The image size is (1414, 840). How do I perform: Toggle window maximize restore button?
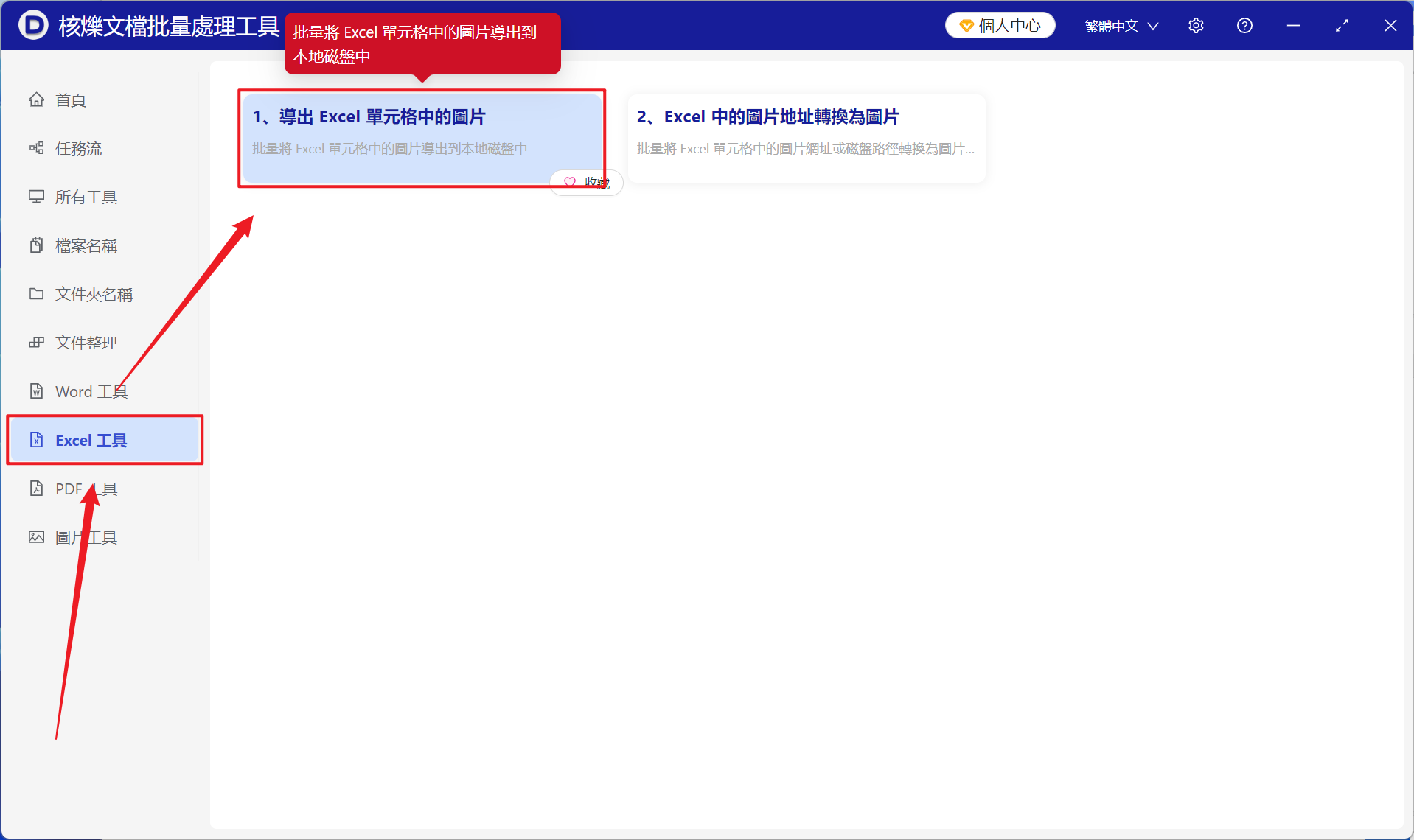[x=1342, y=26]
